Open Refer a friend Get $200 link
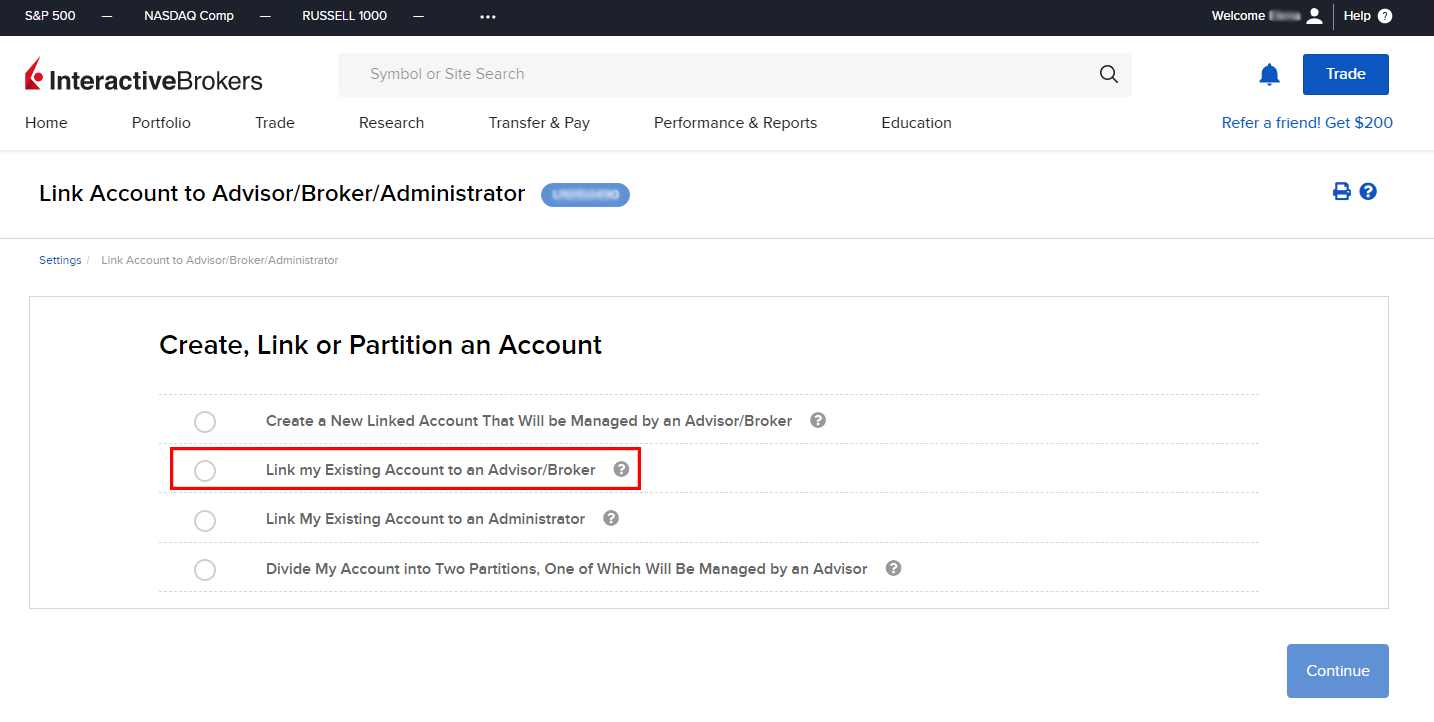 click(x=1307, y=123)
